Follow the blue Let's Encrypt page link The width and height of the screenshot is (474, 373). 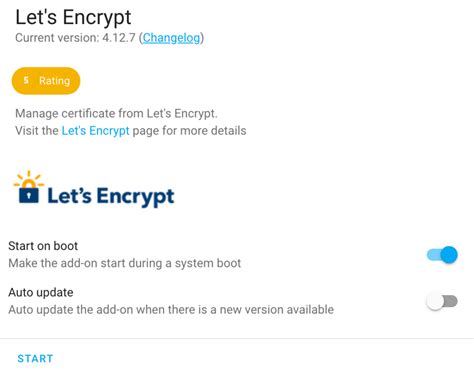click(x=95, y=130)
